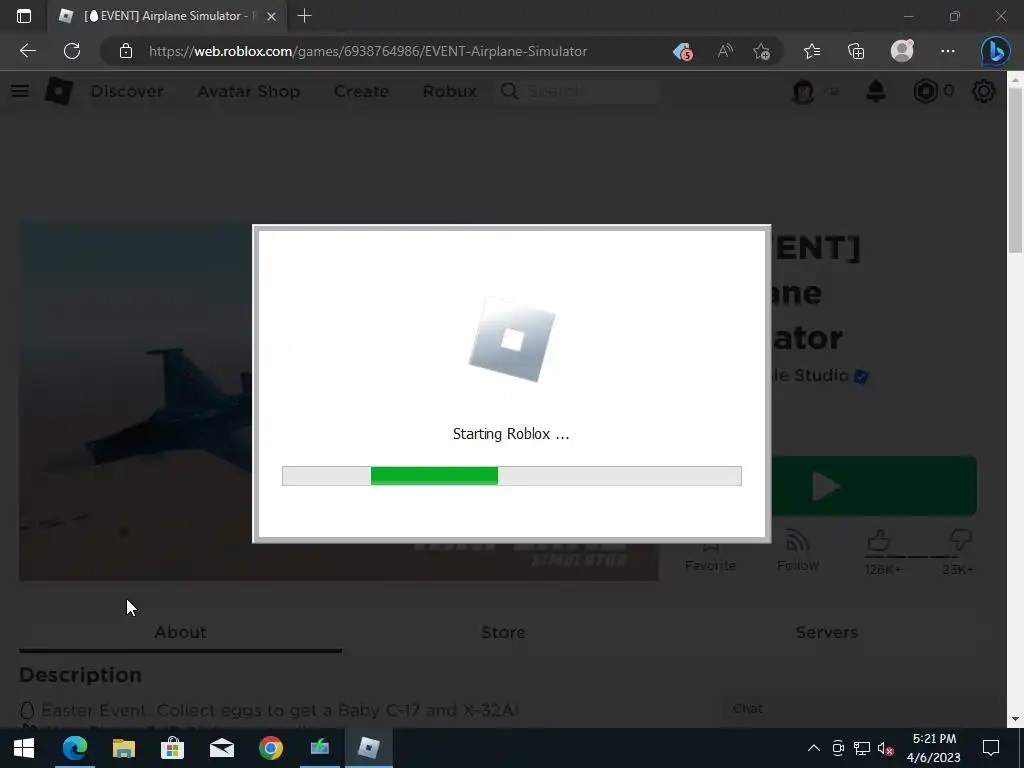The image size is (1024, 768).
Task: Open a new browser tab
Action: 304,16
